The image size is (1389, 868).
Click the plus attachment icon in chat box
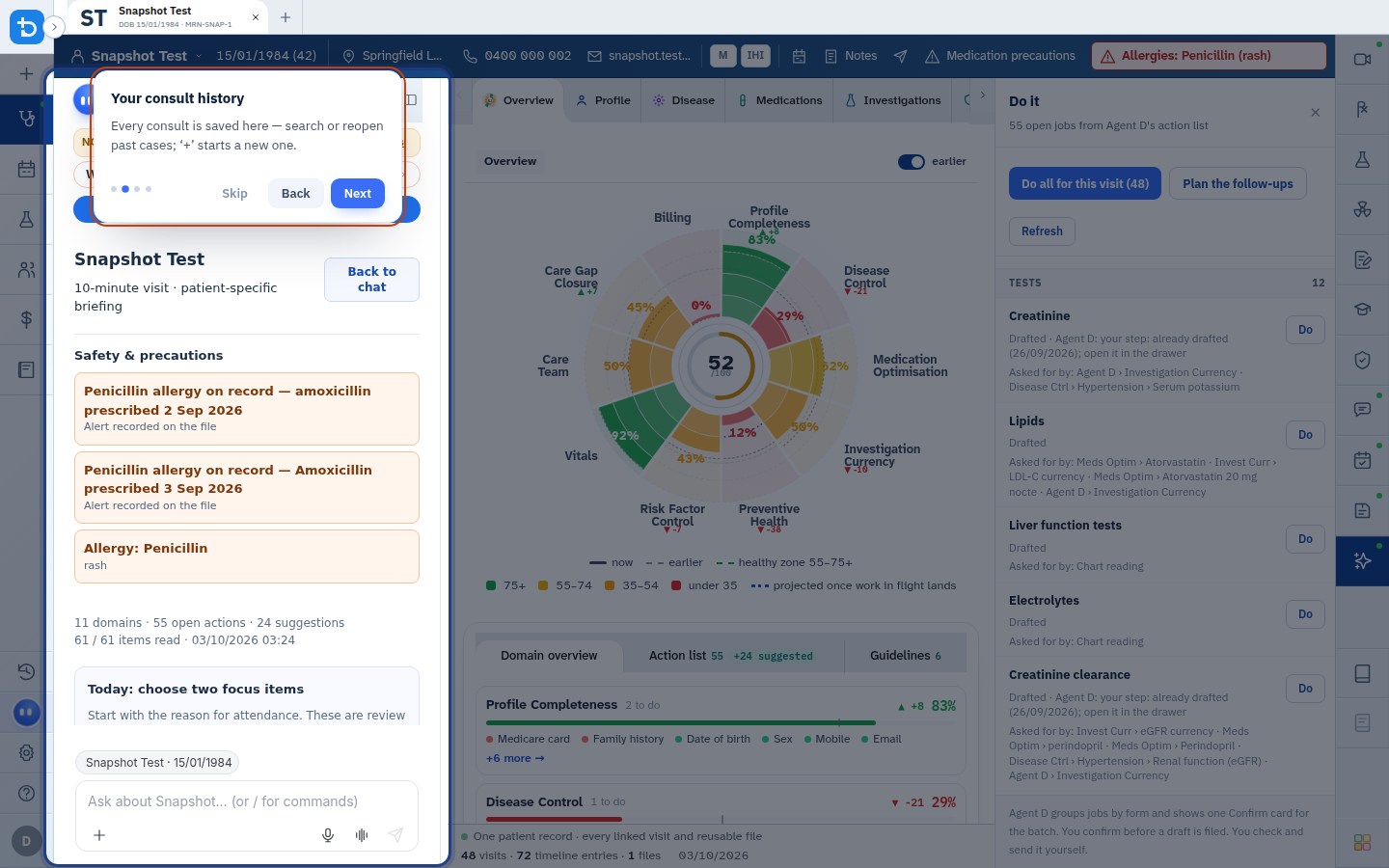tap(99, 835)
